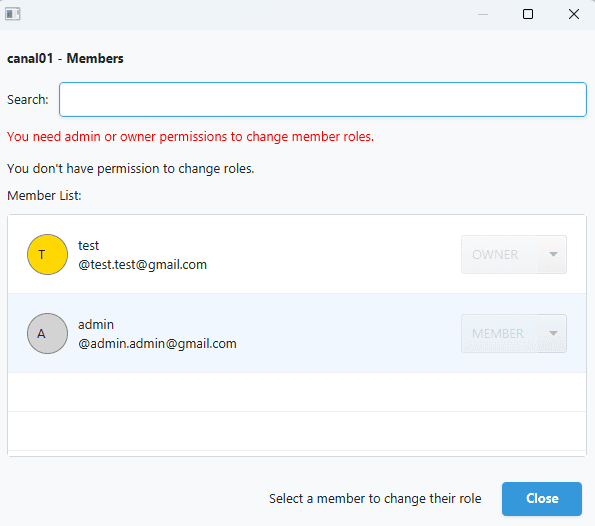Click the yellow T avatar for test

[x=47, y=254]
